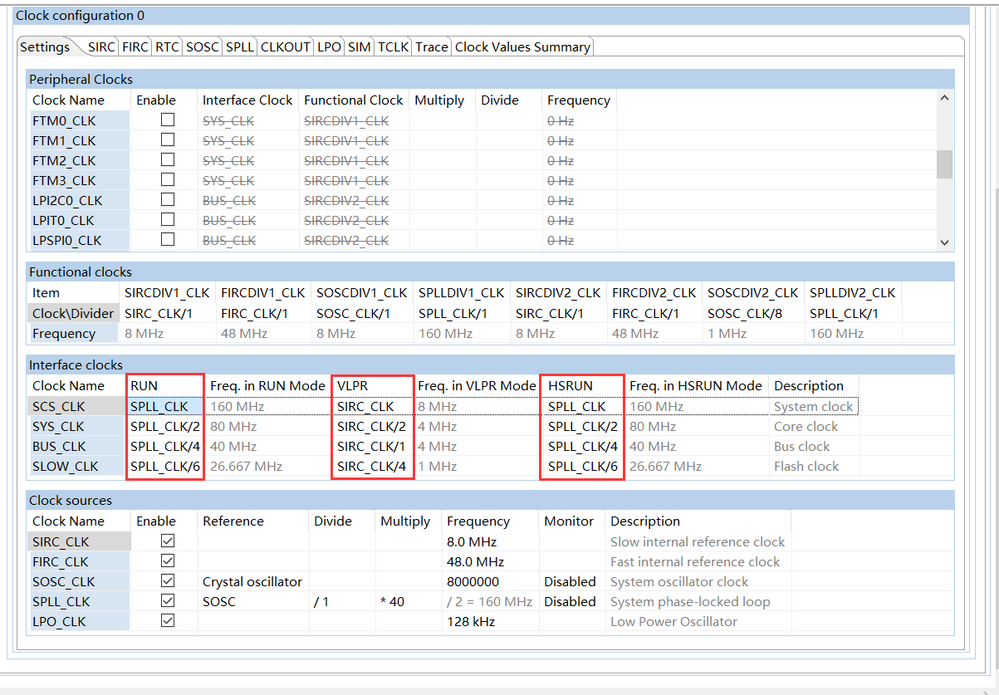Viewport: 999px width, 695px height.
Task: Change SPLL_CLK monitor Disabled setting
Action: (x=571, y=601)
